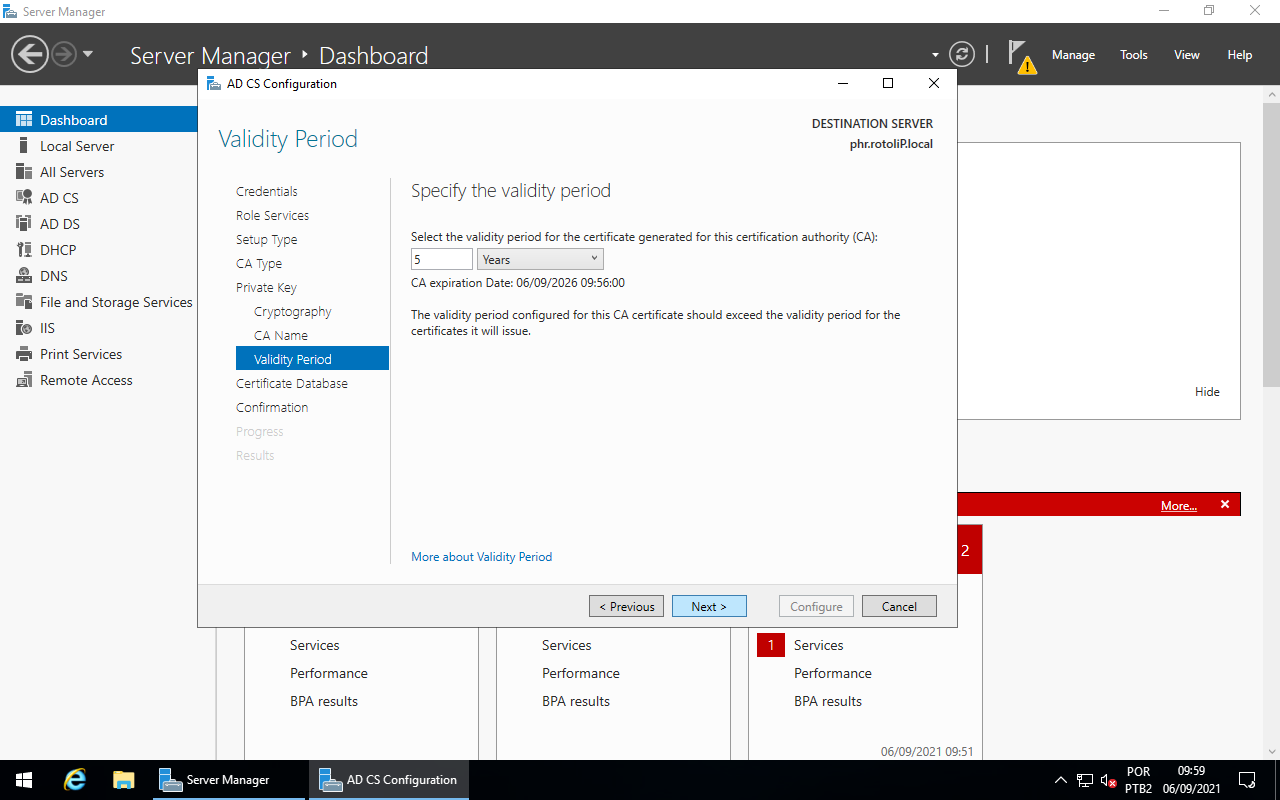Open the navigation dropdown arrow near refresh

click(x=933, y=54)
